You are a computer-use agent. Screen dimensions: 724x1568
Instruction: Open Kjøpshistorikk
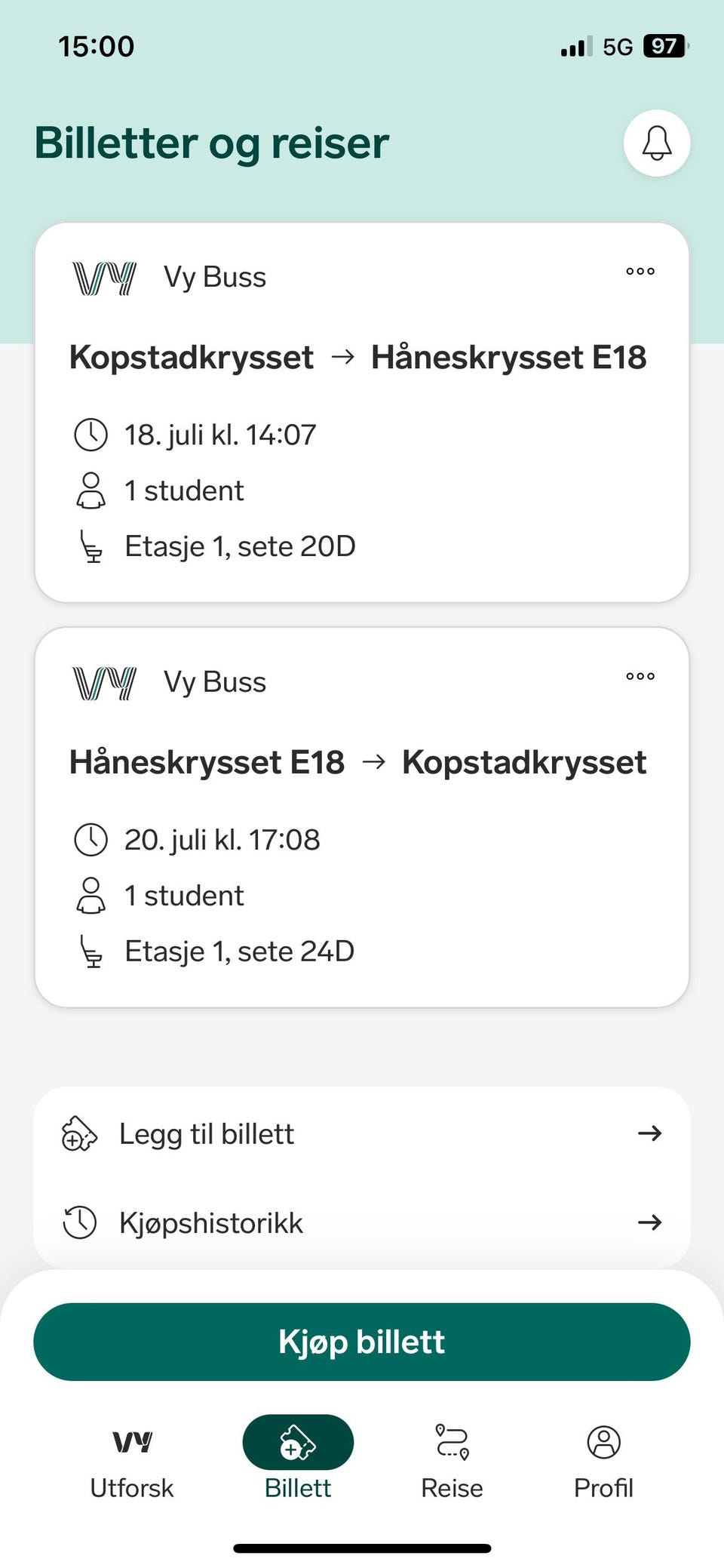211,1222
